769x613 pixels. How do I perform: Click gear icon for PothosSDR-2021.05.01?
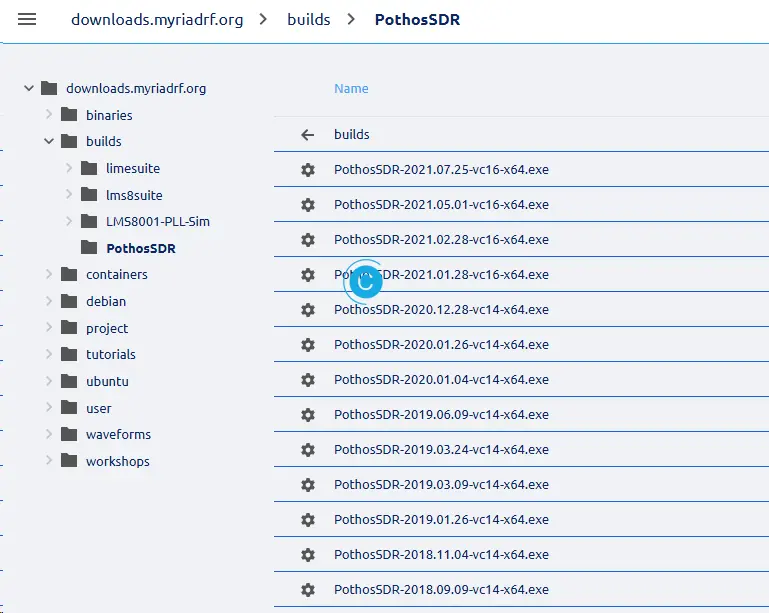(x=308, y=204)
